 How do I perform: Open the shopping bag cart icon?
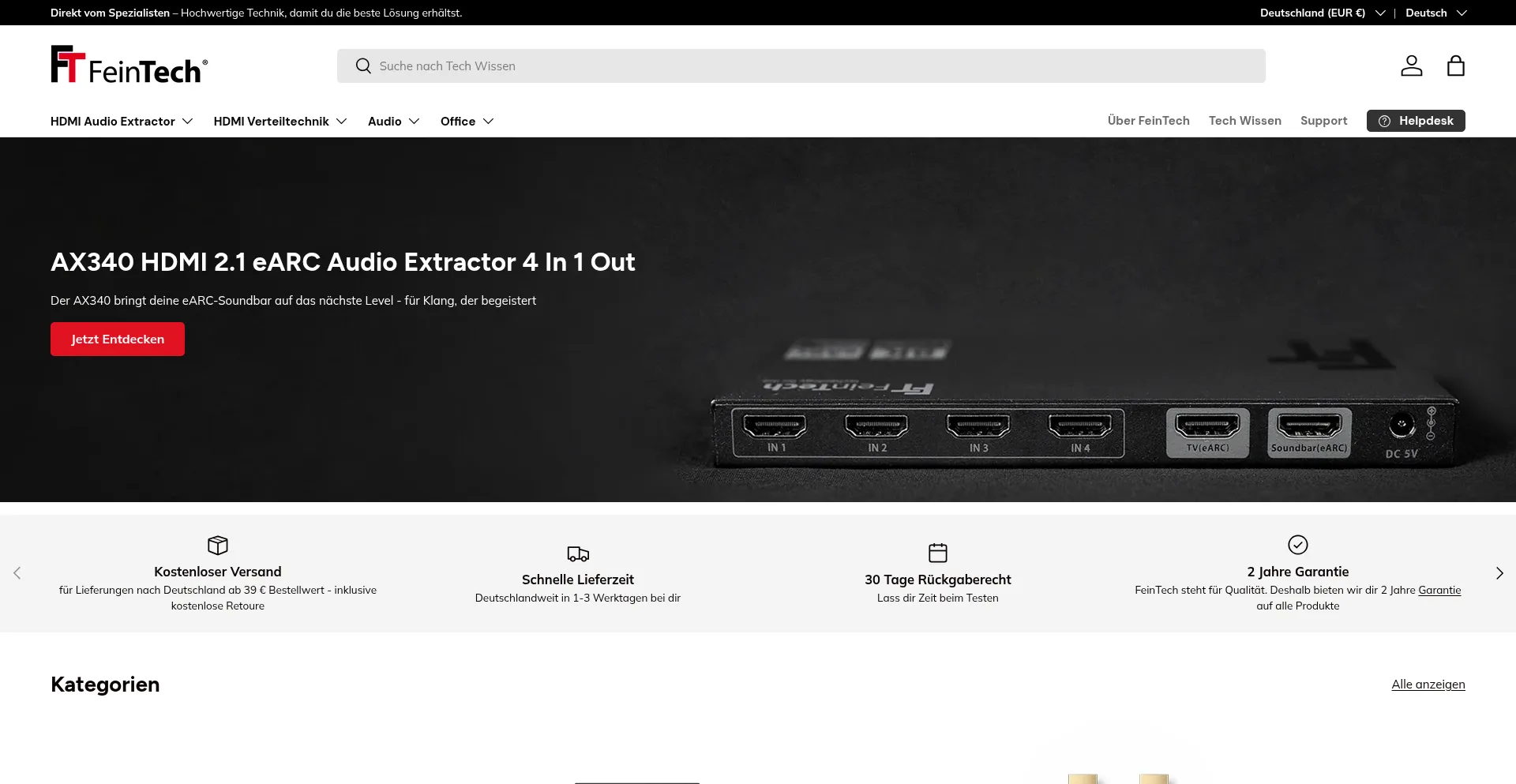(1456, 66)
